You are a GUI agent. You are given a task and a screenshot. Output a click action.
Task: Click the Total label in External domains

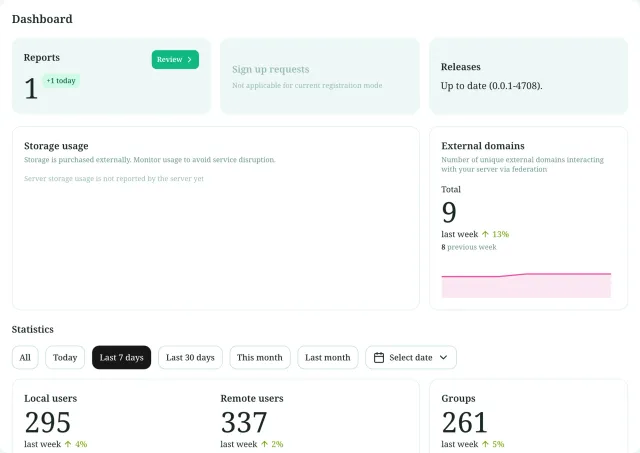coord(451,190)
